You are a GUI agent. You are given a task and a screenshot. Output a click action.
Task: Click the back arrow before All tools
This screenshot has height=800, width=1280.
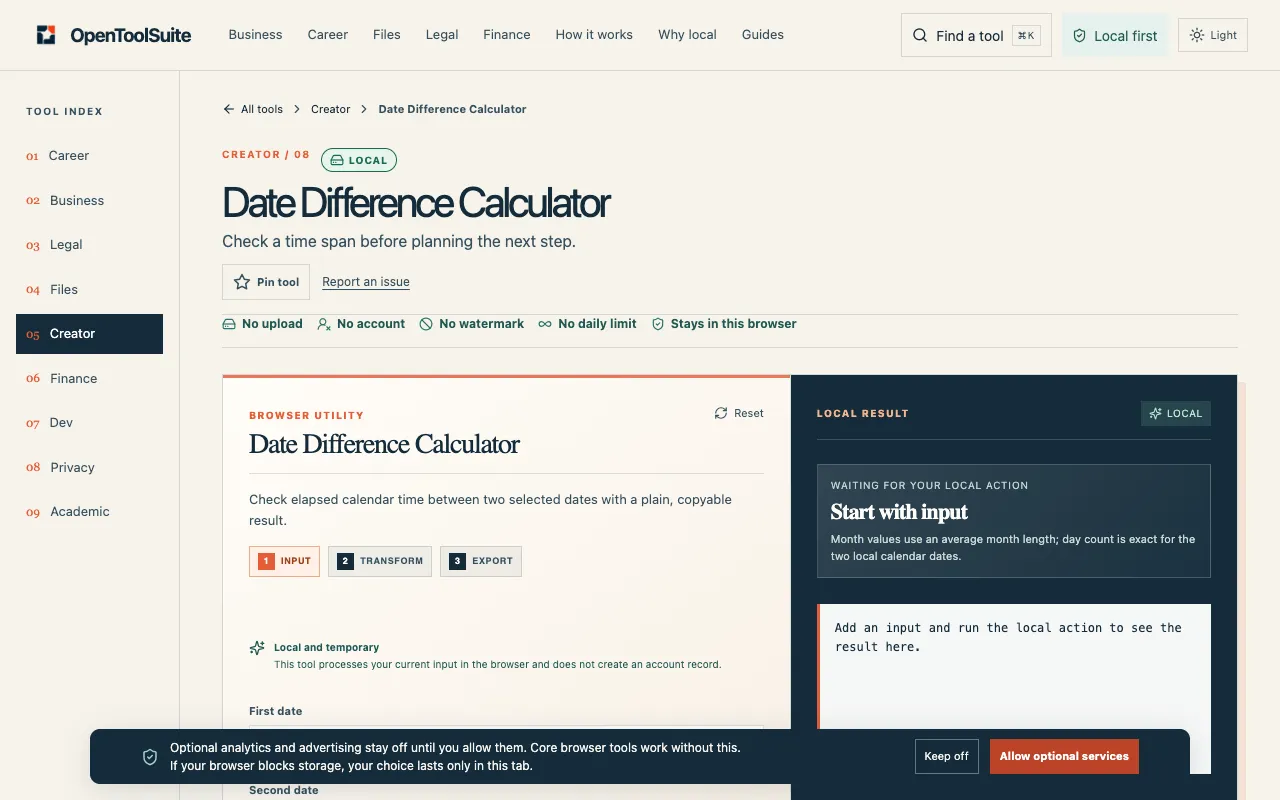(229, 109)
